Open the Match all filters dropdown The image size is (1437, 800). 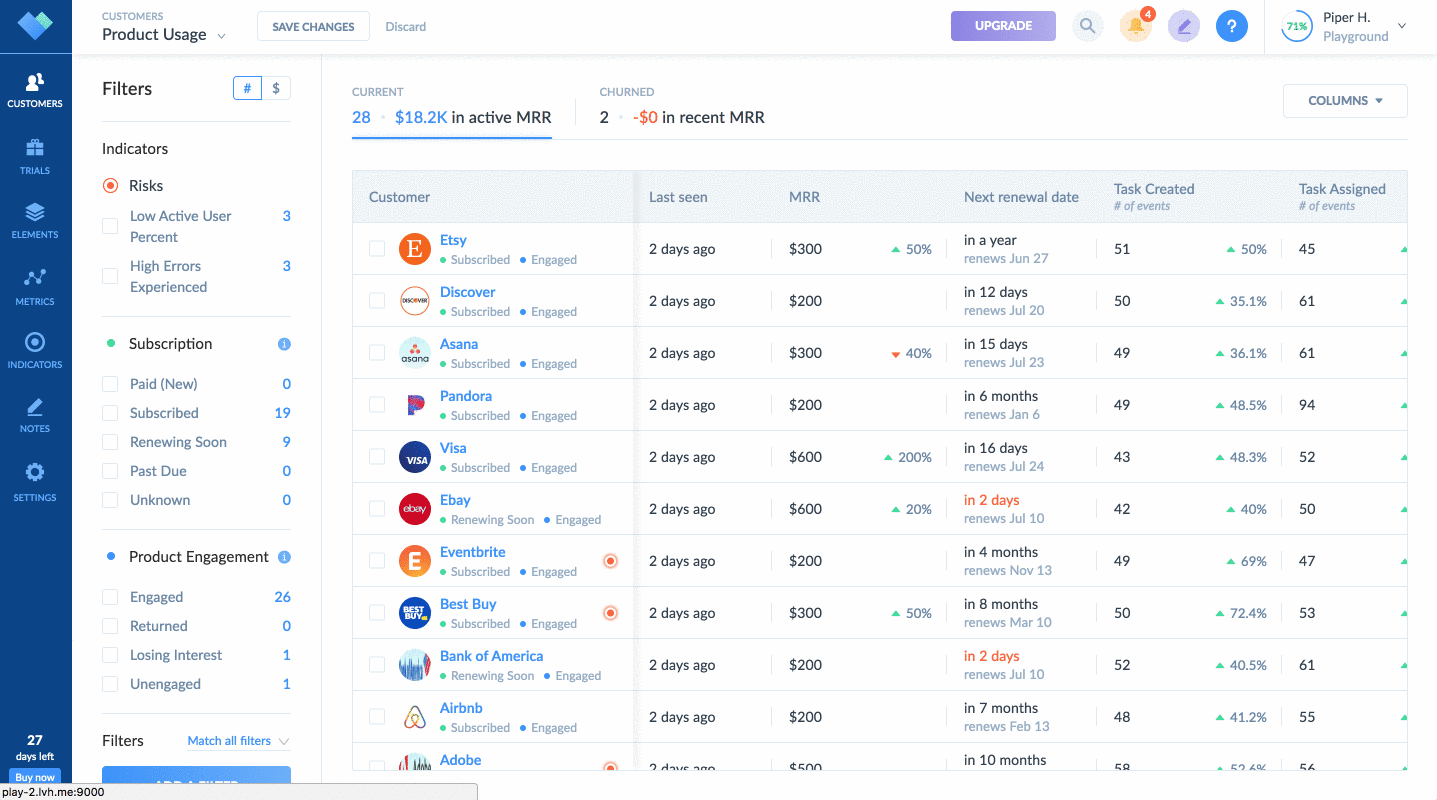click(x=238, y=741)
